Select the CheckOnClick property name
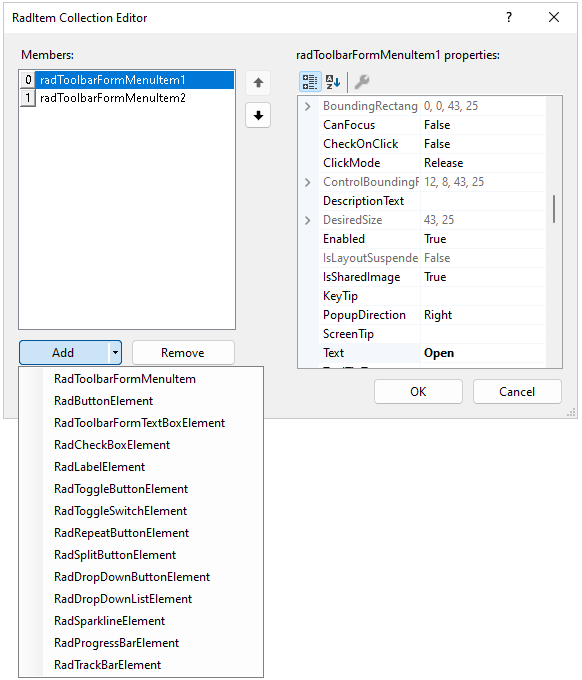 pos(369,144)
